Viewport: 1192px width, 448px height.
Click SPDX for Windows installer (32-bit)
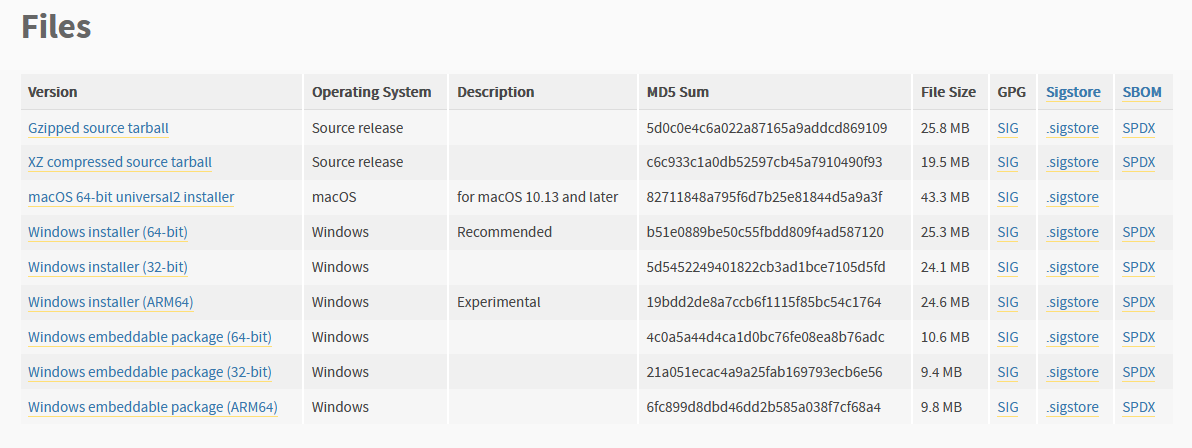pyautogui.click(x=1139, y=267)
